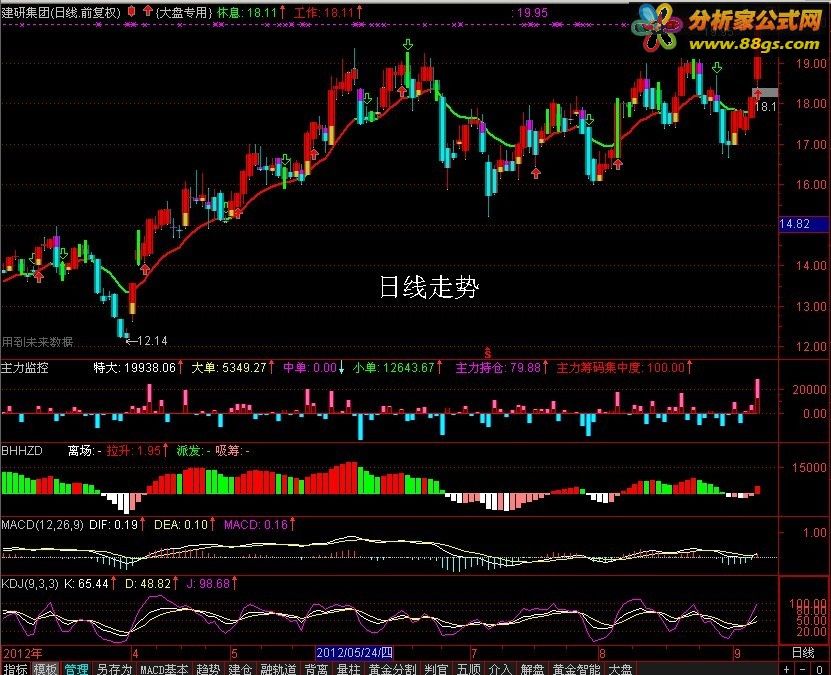Apply the 黄金分割 template

392,669
